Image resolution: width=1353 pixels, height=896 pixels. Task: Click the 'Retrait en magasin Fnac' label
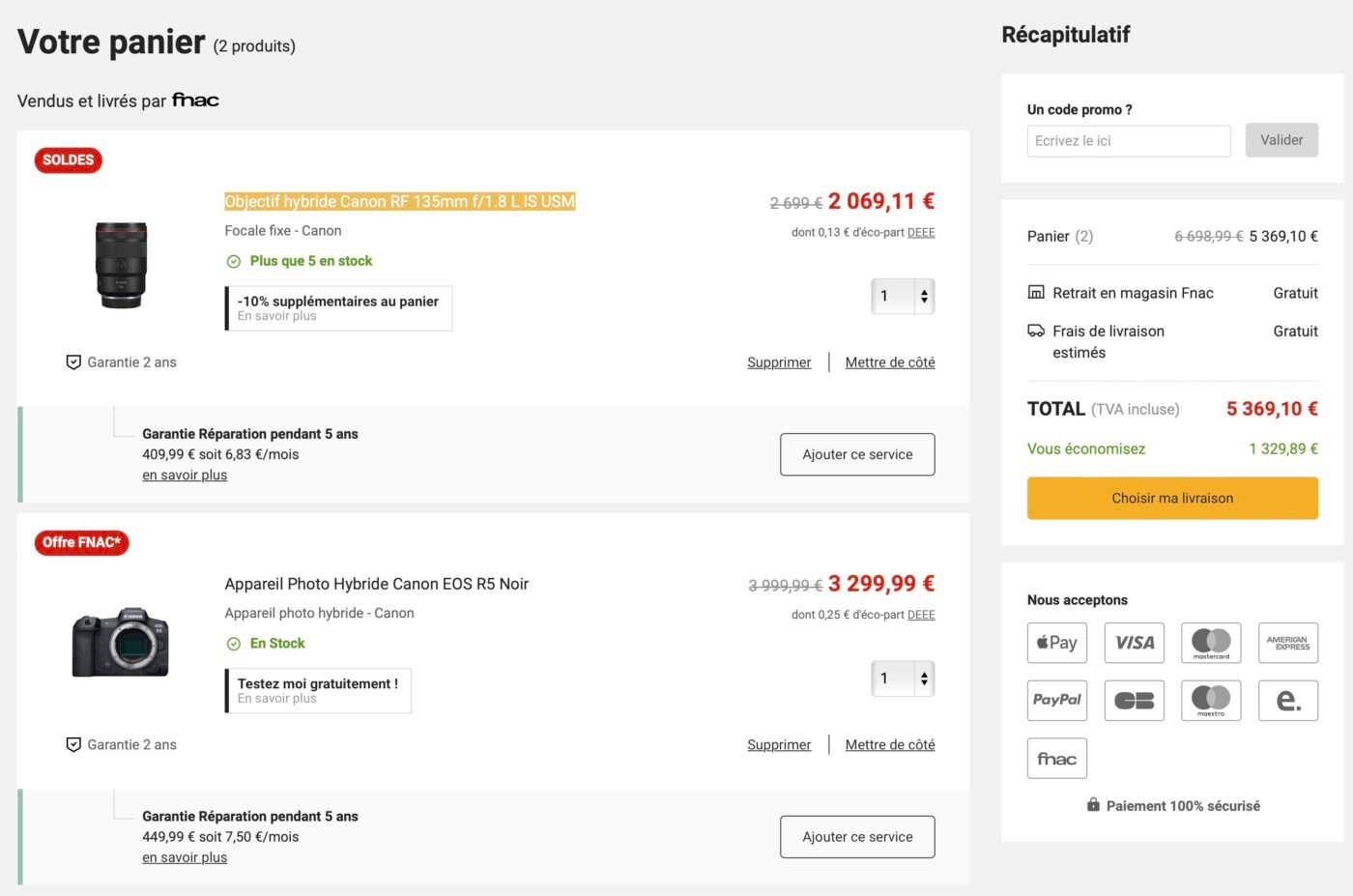pos(1133,293)
